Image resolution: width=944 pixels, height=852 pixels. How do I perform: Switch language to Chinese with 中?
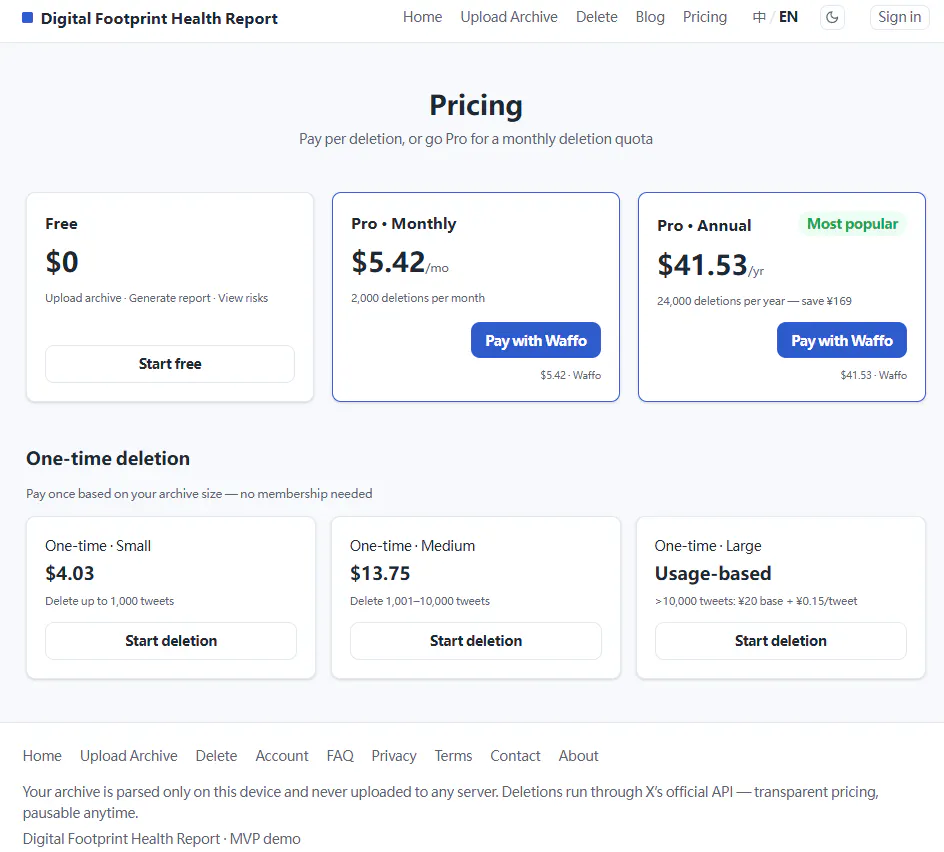coord(759,17)
